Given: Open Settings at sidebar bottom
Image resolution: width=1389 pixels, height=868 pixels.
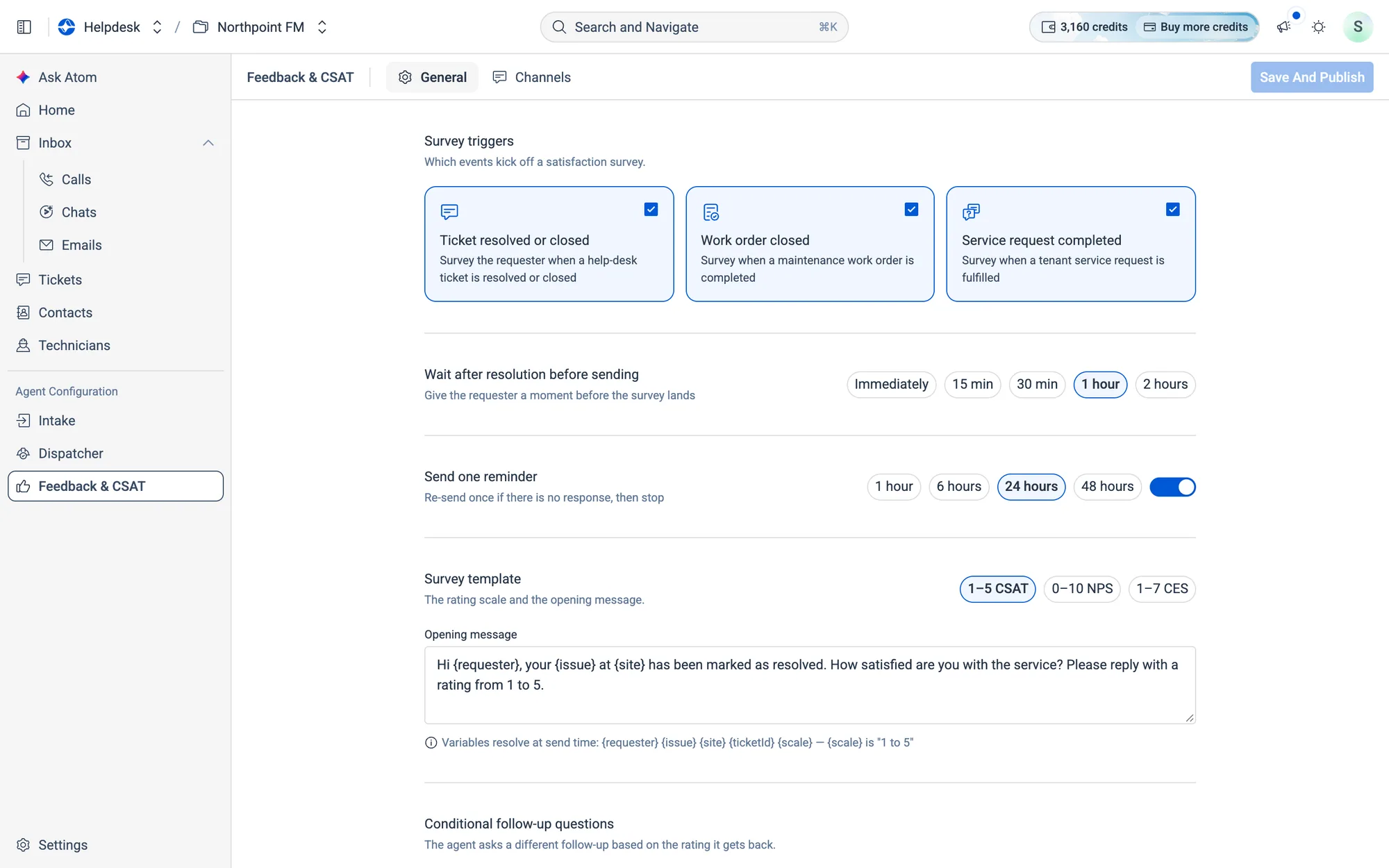Looking at the screenshot, I should tap(115, 844).
